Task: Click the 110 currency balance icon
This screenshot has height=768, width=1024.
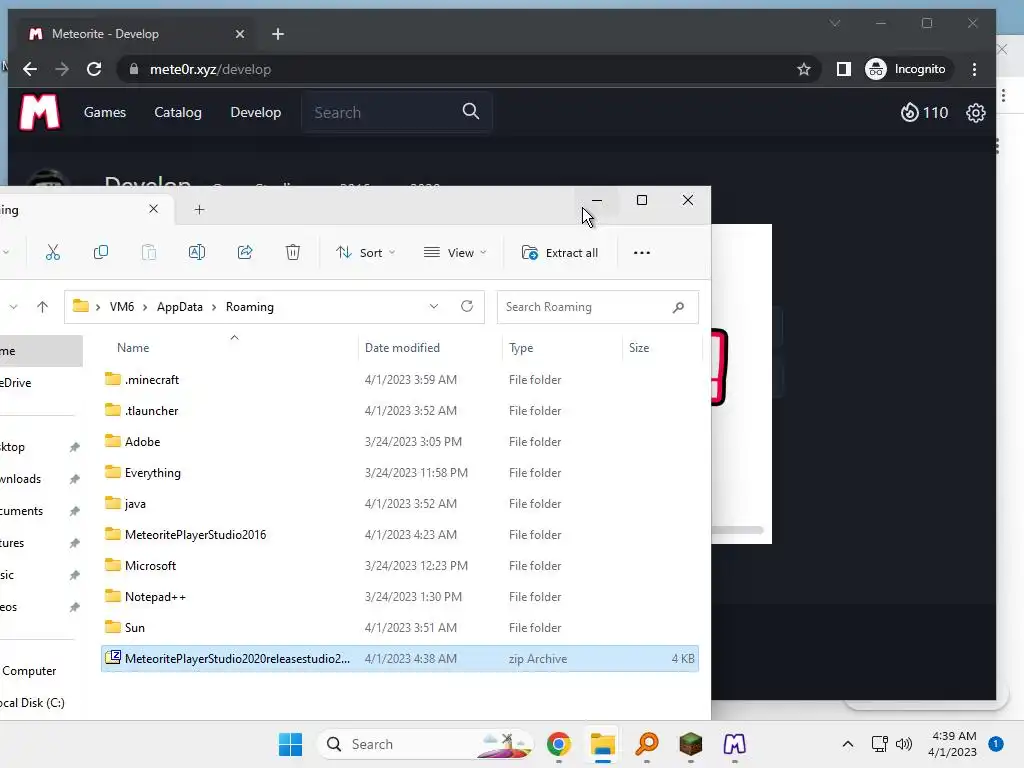Action: click(909, 112)
